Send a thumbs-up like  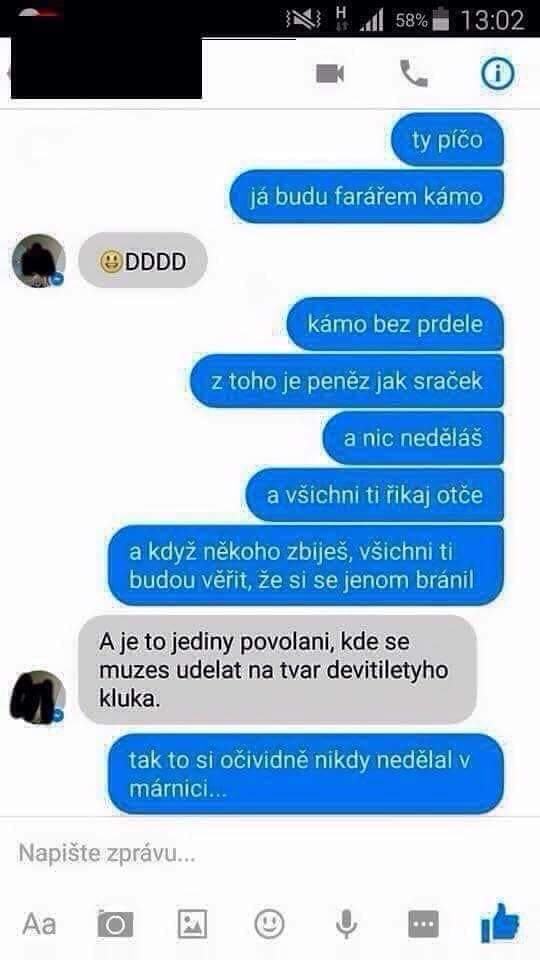pyautogui.click(x=500, y=923)
